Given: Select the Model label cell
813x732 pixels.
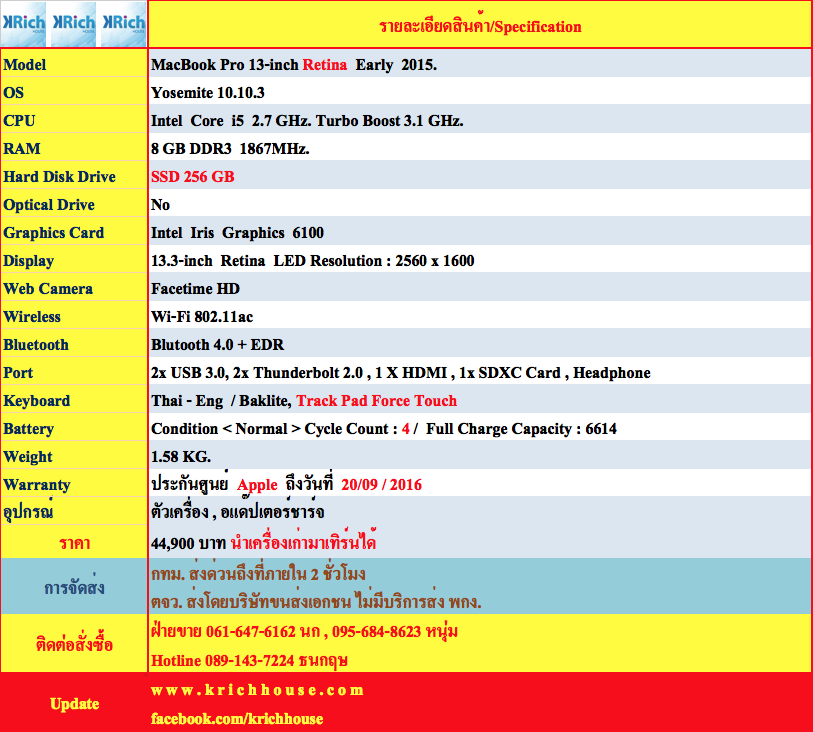Looking at the screenshot, I should (74, 65).
